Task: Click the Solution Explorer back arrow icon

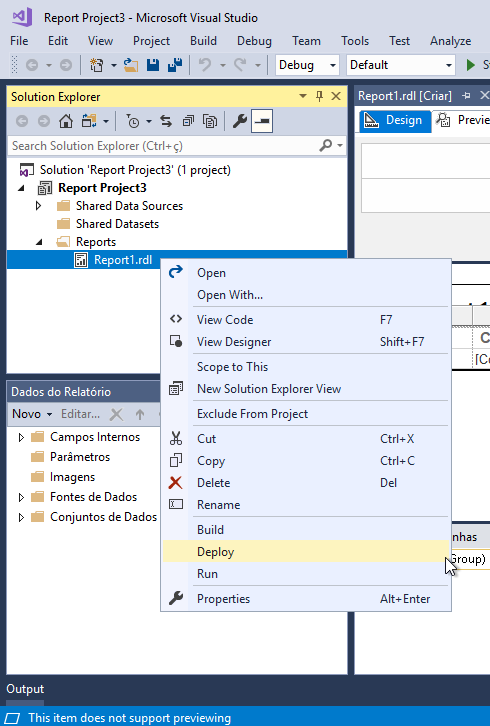Action: click(22, 121)
